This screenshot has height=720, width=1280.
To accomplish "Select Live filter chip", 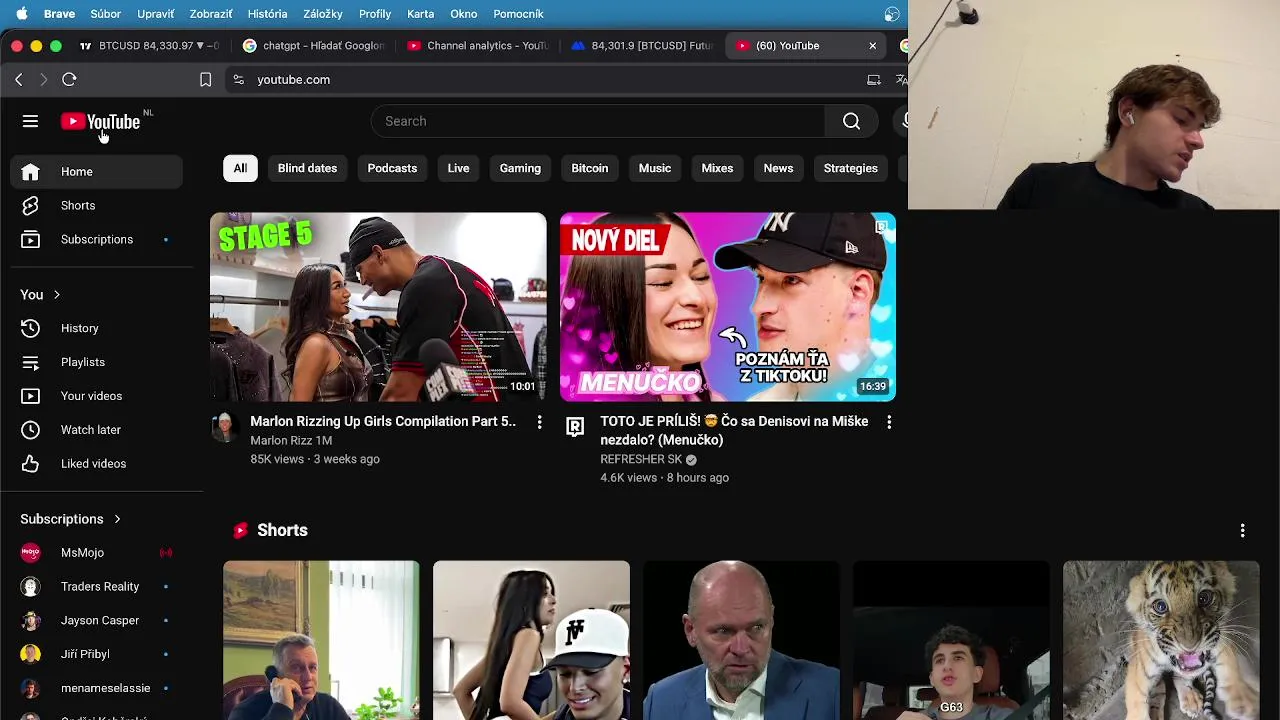I will (x=458, y=168).
